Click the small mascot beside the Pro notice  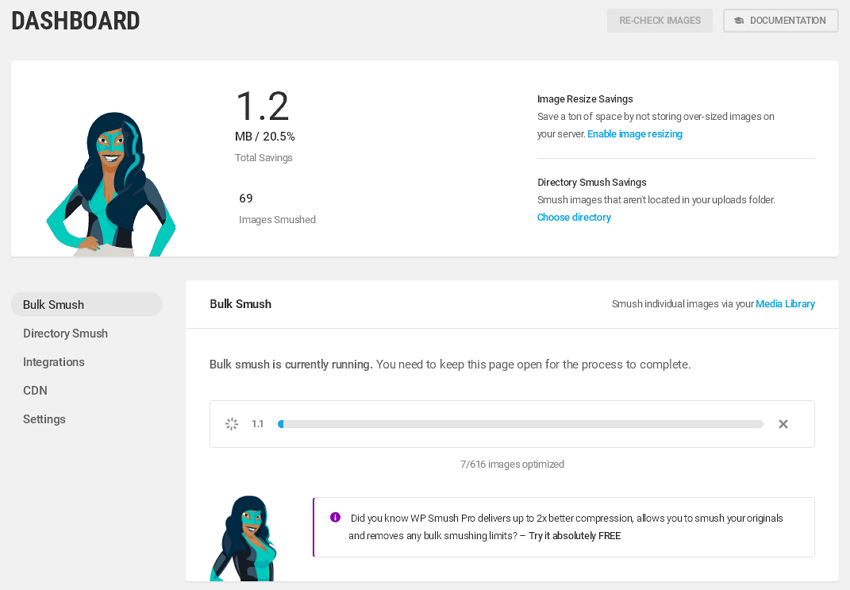[243, 538]
